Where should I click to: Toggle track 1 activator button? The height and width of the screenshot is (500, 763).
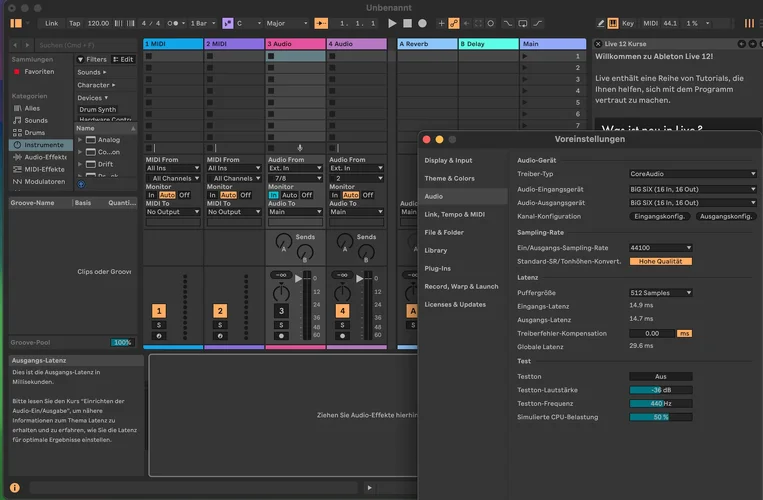158,311
